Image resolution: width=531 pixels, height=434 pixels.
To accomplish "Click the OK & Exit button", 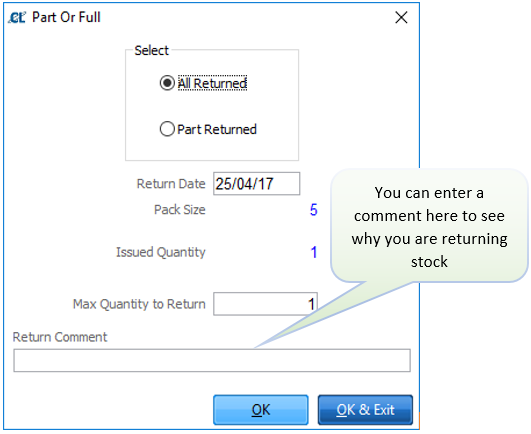I will coord(365,410).
